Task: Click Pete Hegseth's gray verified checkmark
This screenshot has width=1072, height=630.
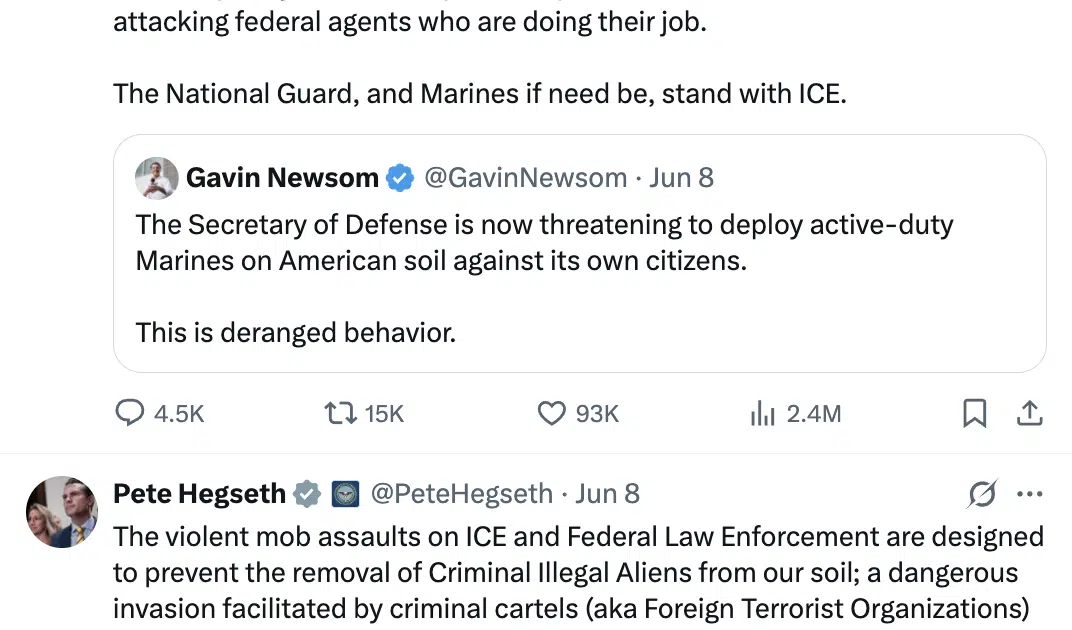Action: click(307, 493)
